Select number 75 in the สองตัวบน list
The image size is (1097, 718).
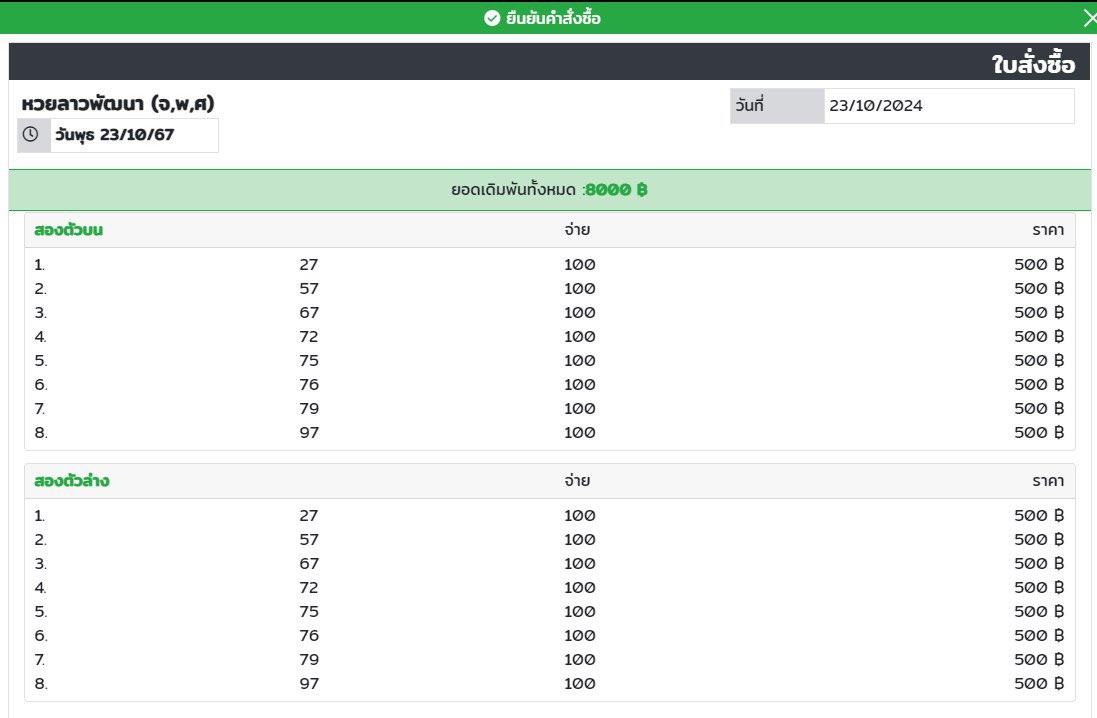pyautogui.click(x=309, y=360)
